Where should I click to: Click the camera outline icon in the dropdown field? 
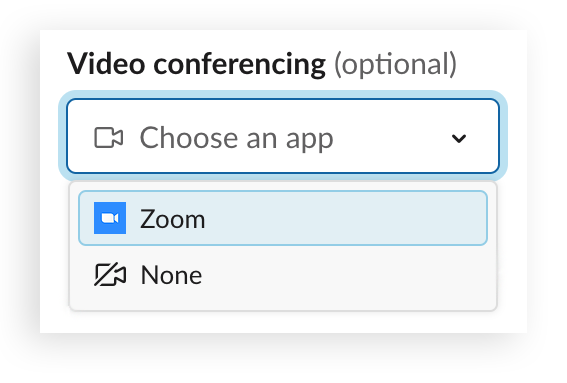[108, 138]
